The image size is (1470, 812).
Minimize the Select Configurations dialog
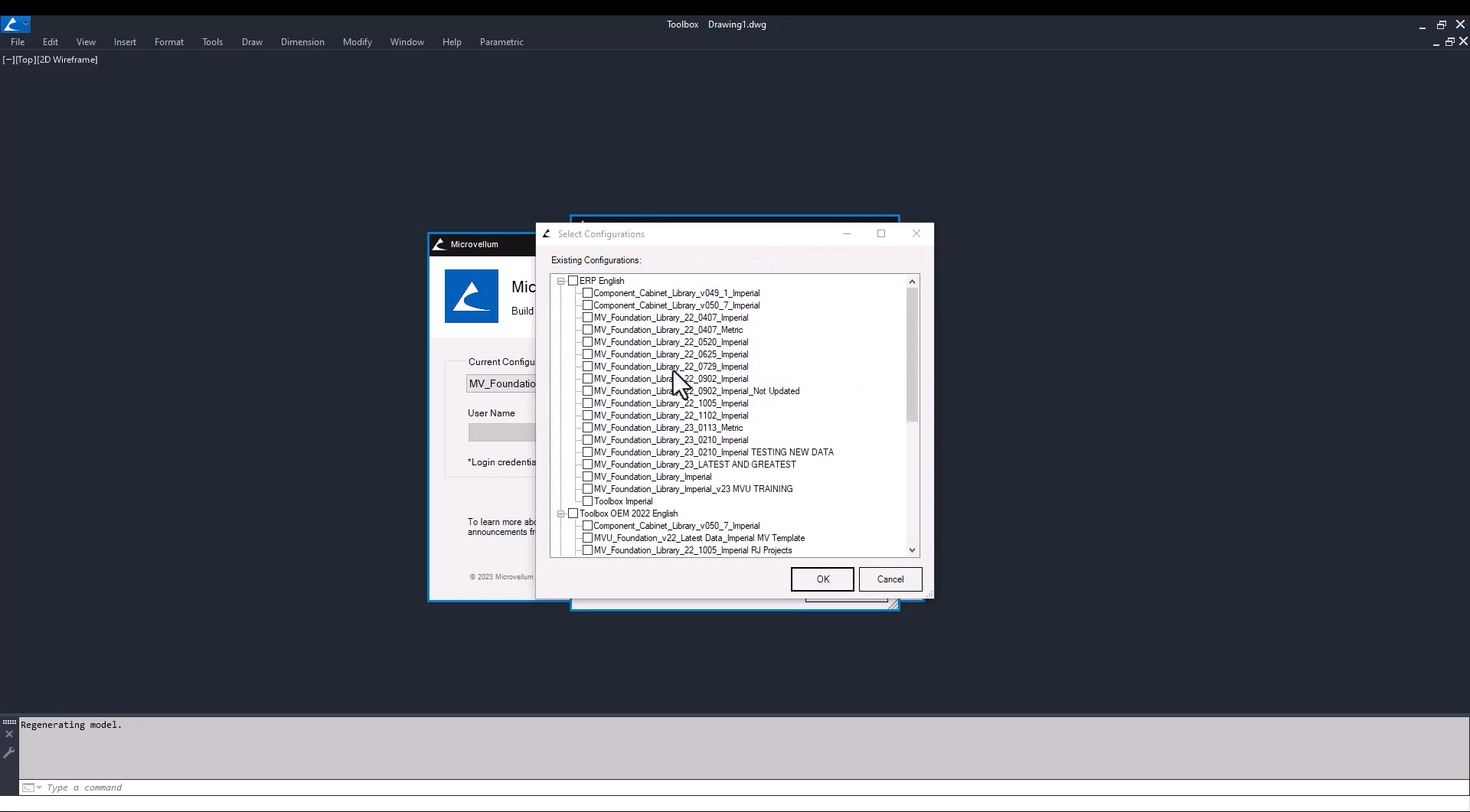tap(847, 233)
